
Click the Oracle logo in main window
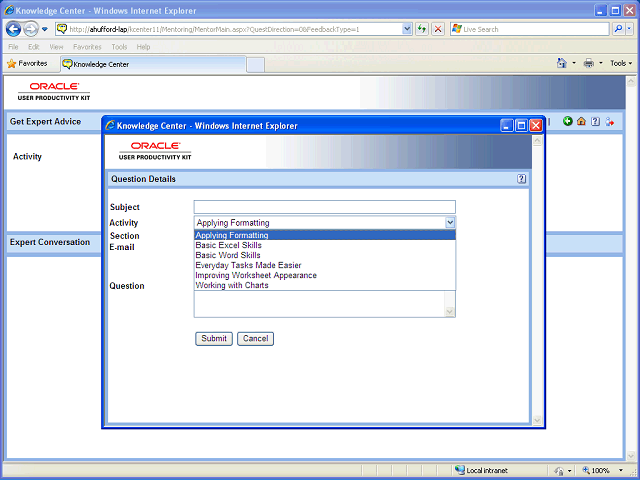pos(54,91)
